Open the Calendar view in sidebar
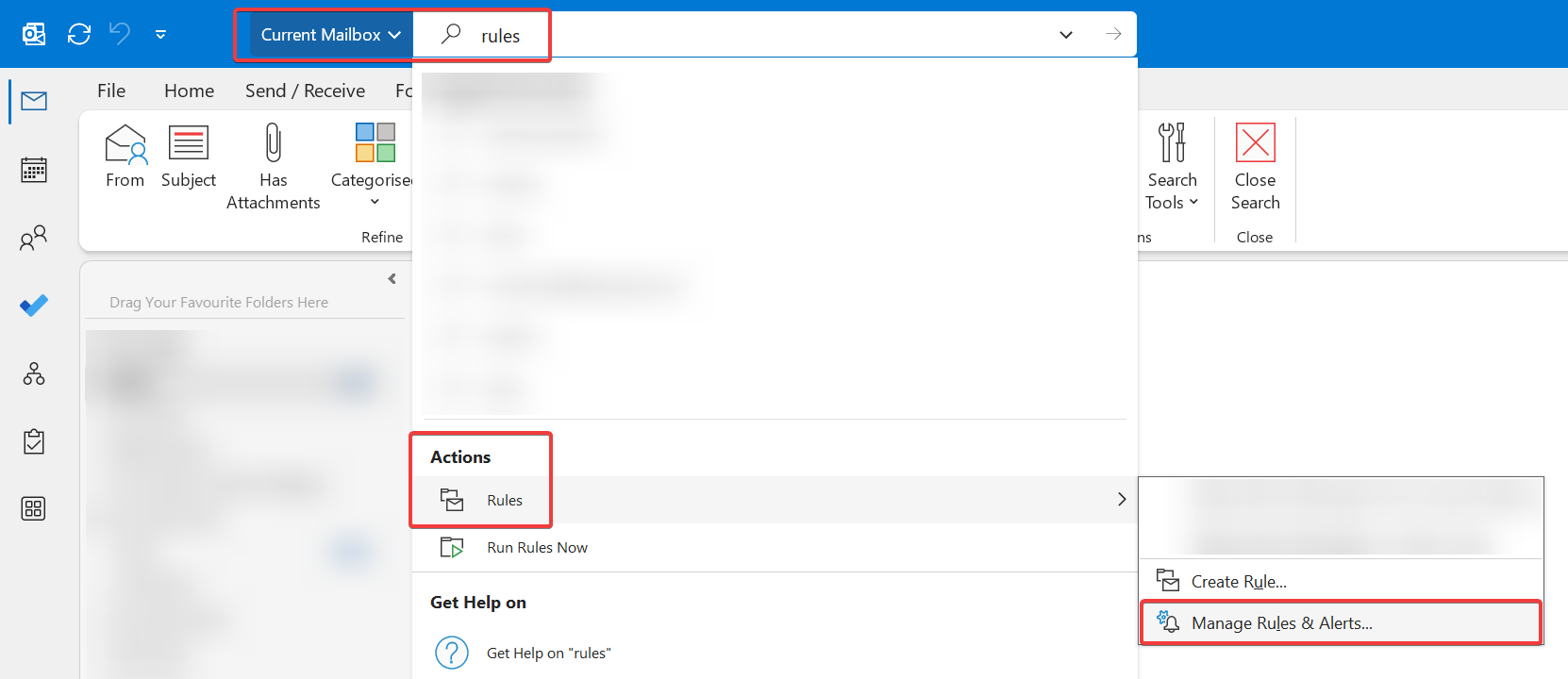Image resolution: width=1568 pixels, height=679 pixels. click(x=34, y=170)
